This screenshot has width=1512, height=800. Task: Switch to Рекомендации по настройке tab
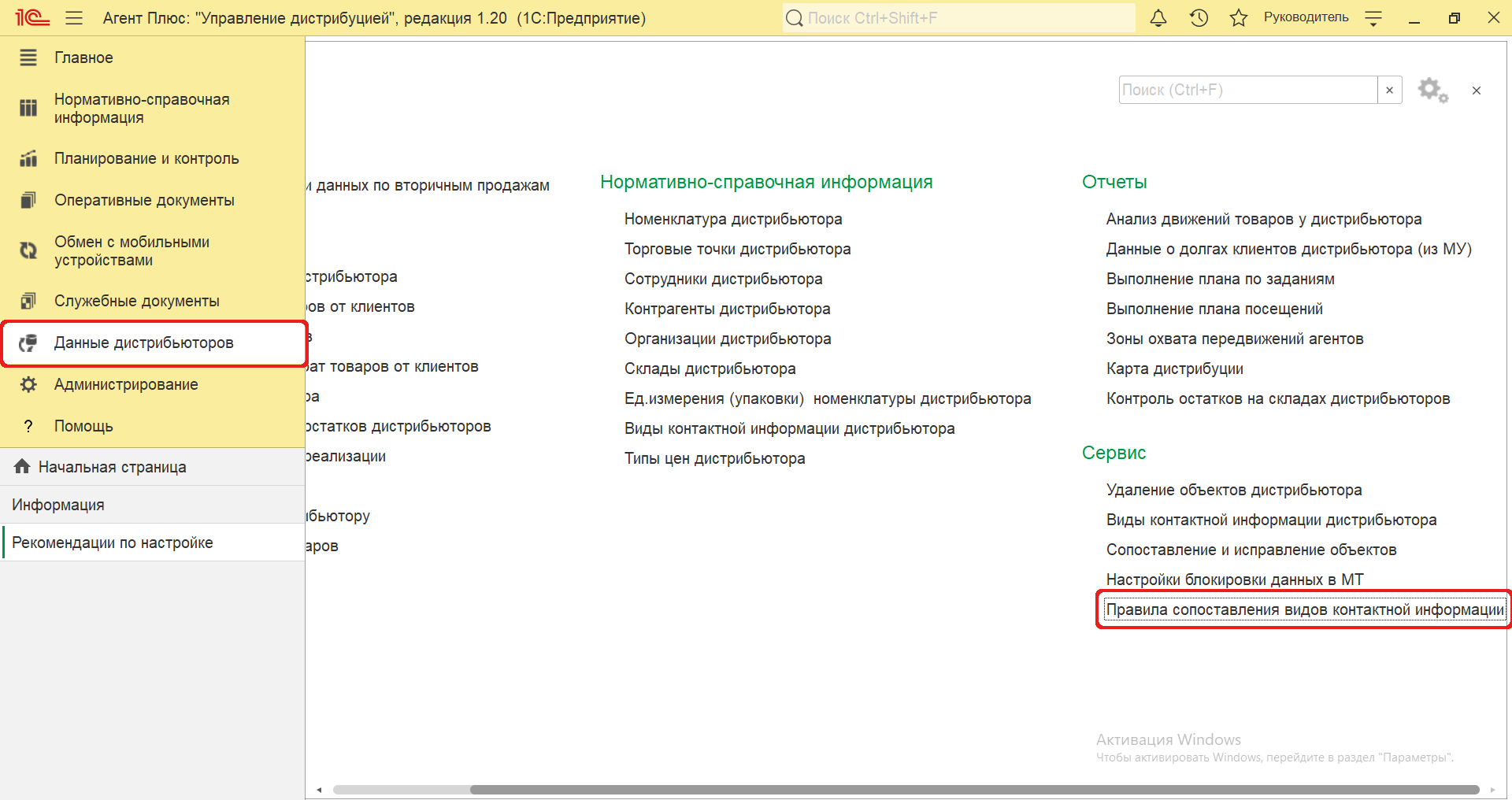(152, 543)
